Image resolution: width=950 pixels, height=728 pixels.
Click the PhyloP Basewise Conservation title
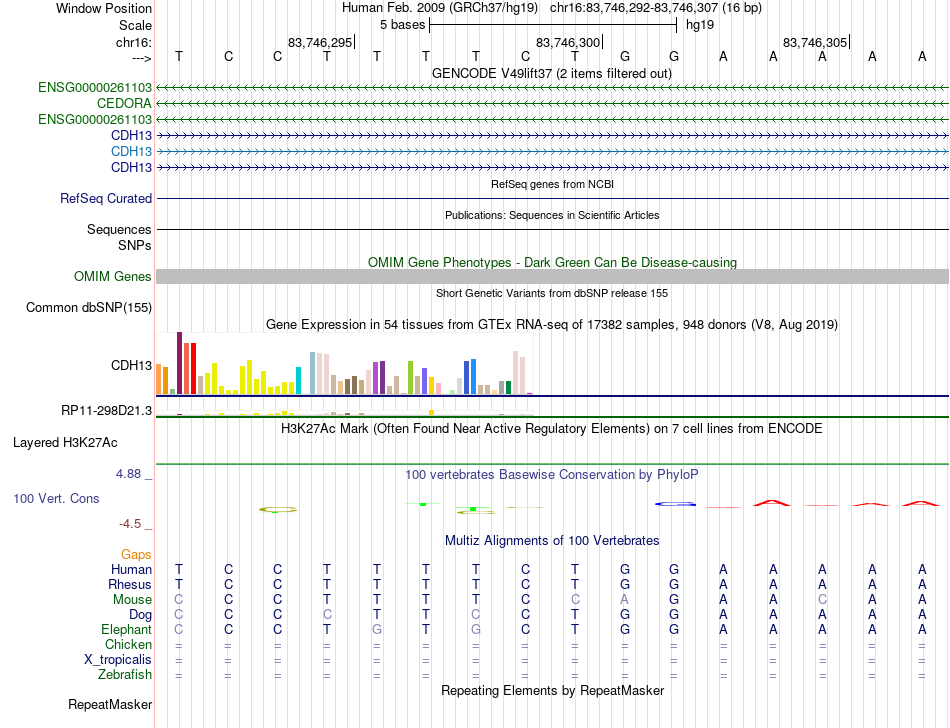click(x=552, y=475)
